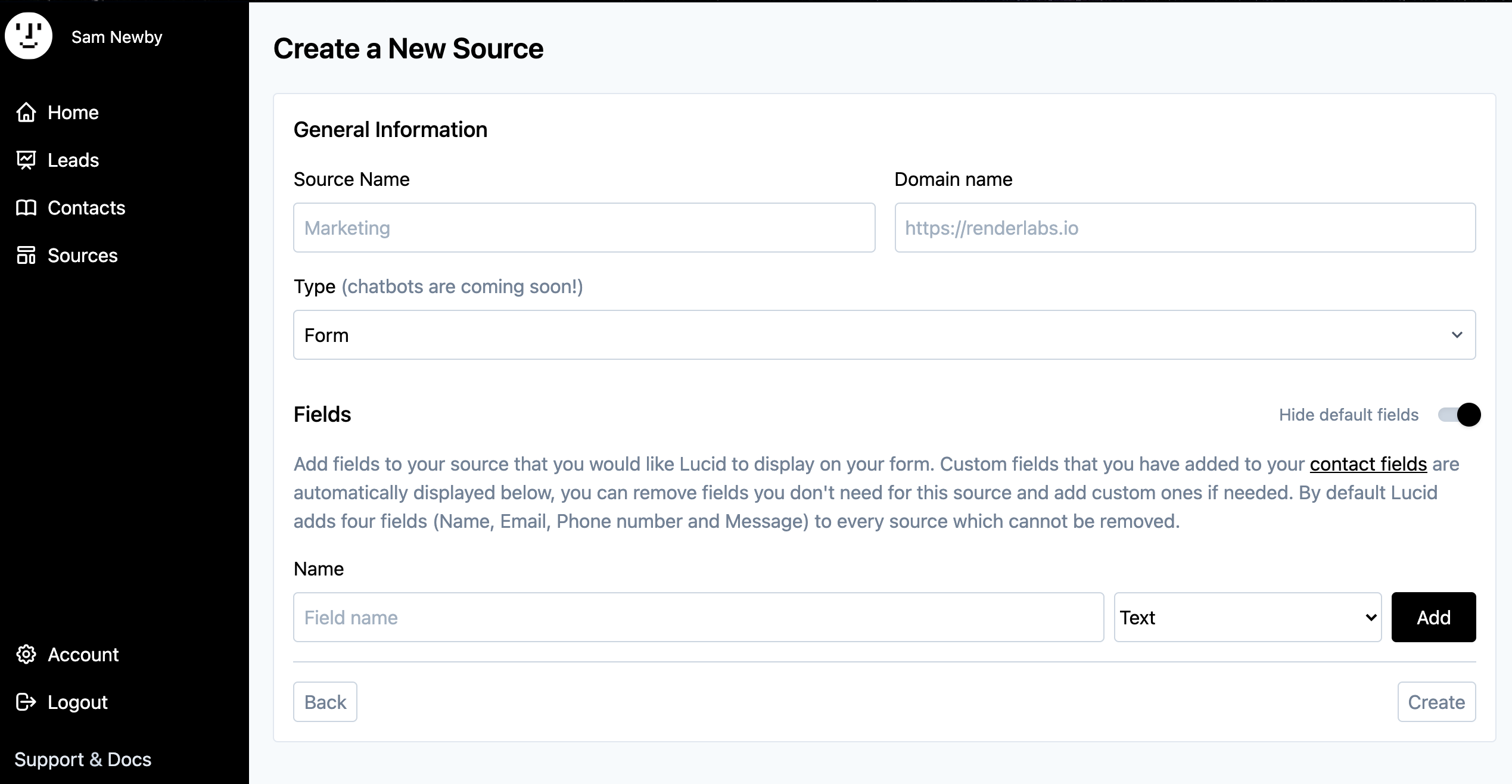
Task: Click the Home house icon
Action: (x=26, y=112)
